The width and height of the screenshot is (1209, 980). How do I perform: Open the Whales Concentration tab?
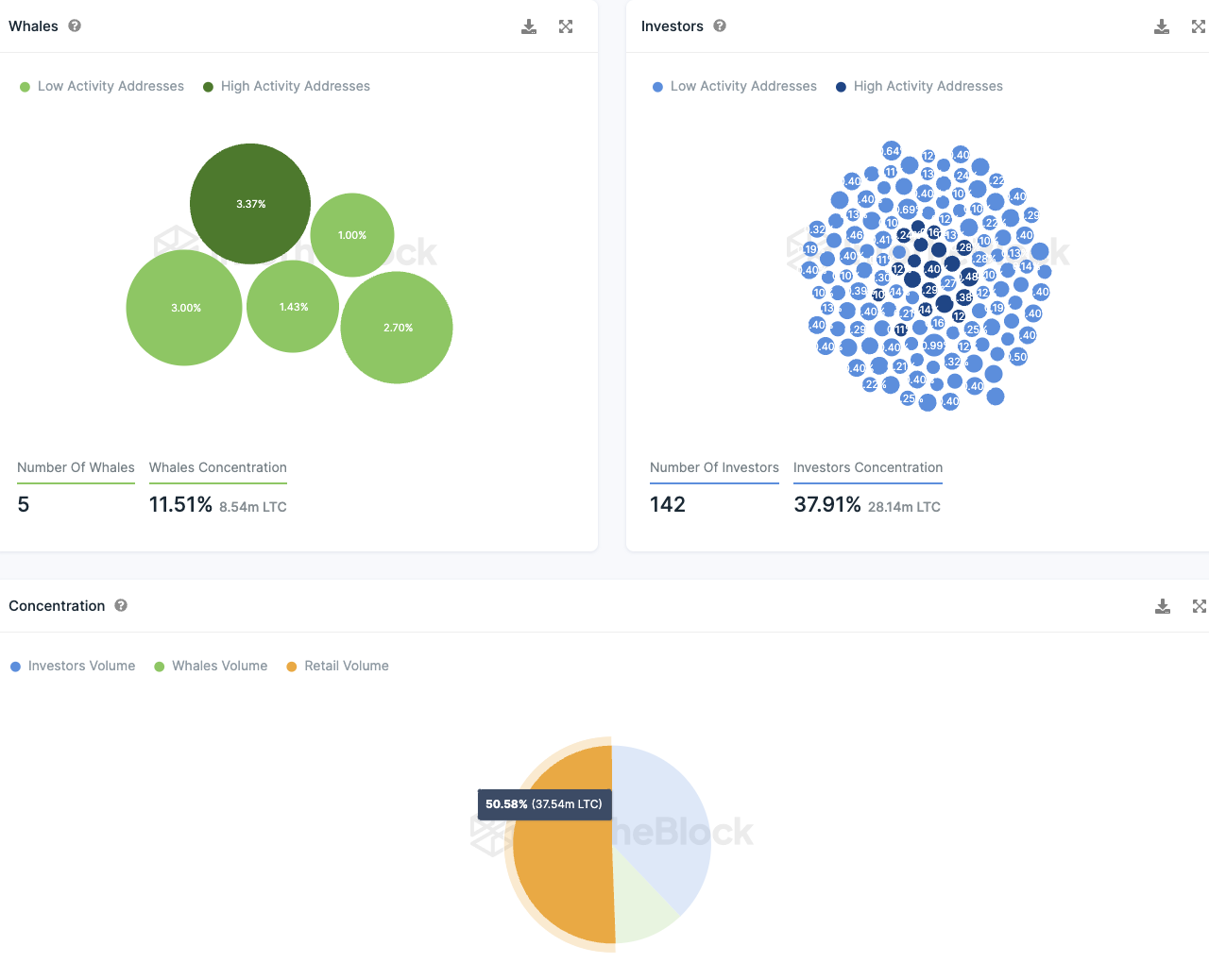tap(218, 467)
